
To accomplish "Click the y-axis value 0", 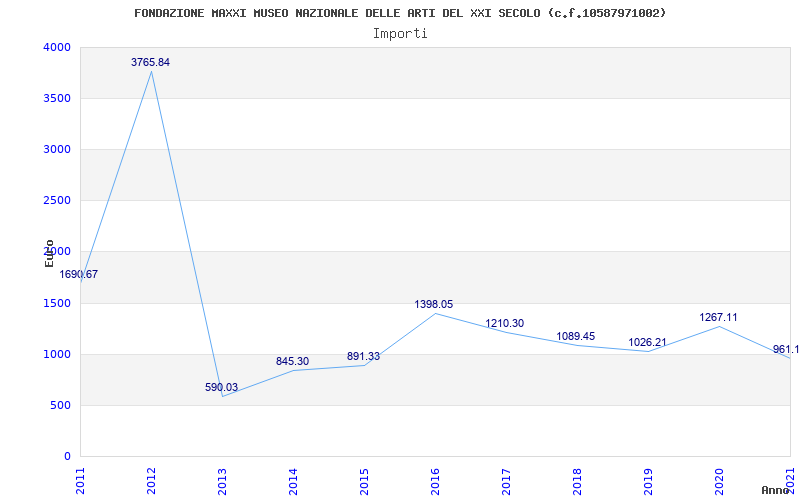I will (x=67, y=457).
